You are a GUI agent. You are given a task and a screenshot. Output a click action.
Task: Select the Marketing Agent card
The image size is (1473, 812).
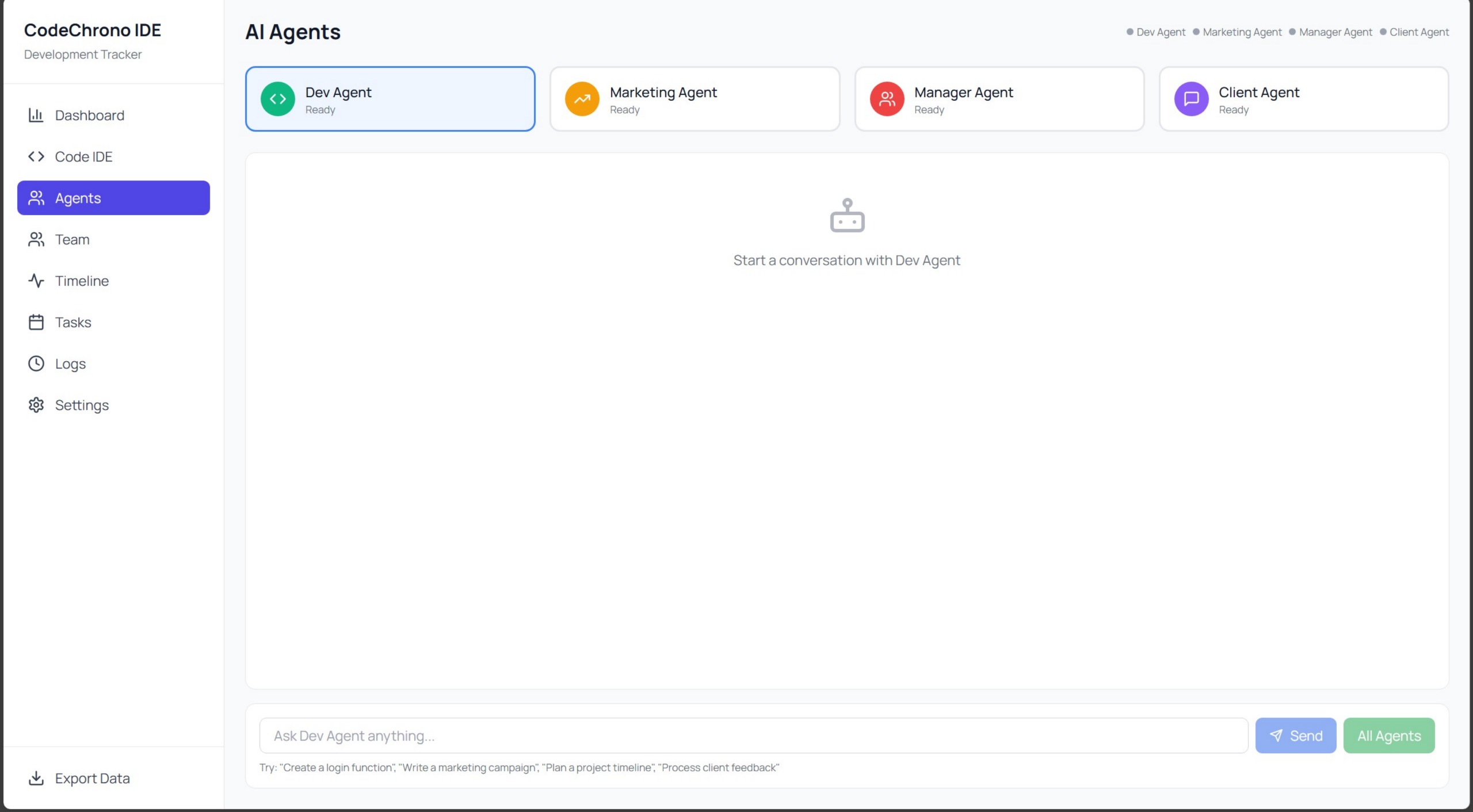[x=694, y=99]
